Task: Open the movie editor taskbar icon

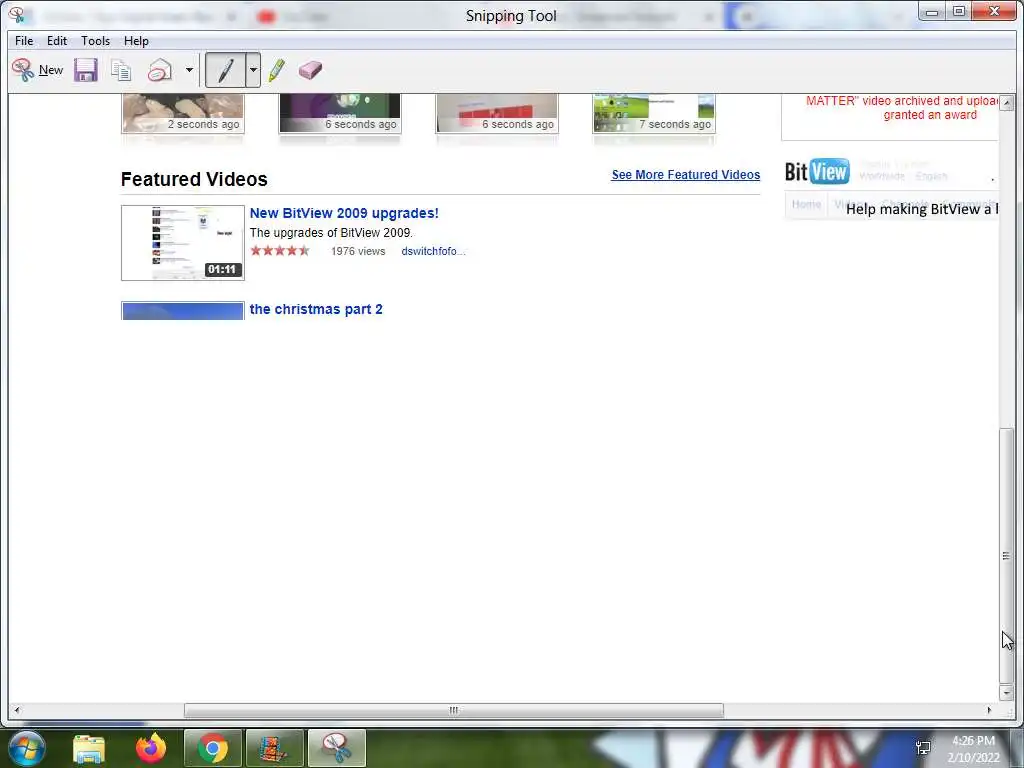Action: coord(274,748)
